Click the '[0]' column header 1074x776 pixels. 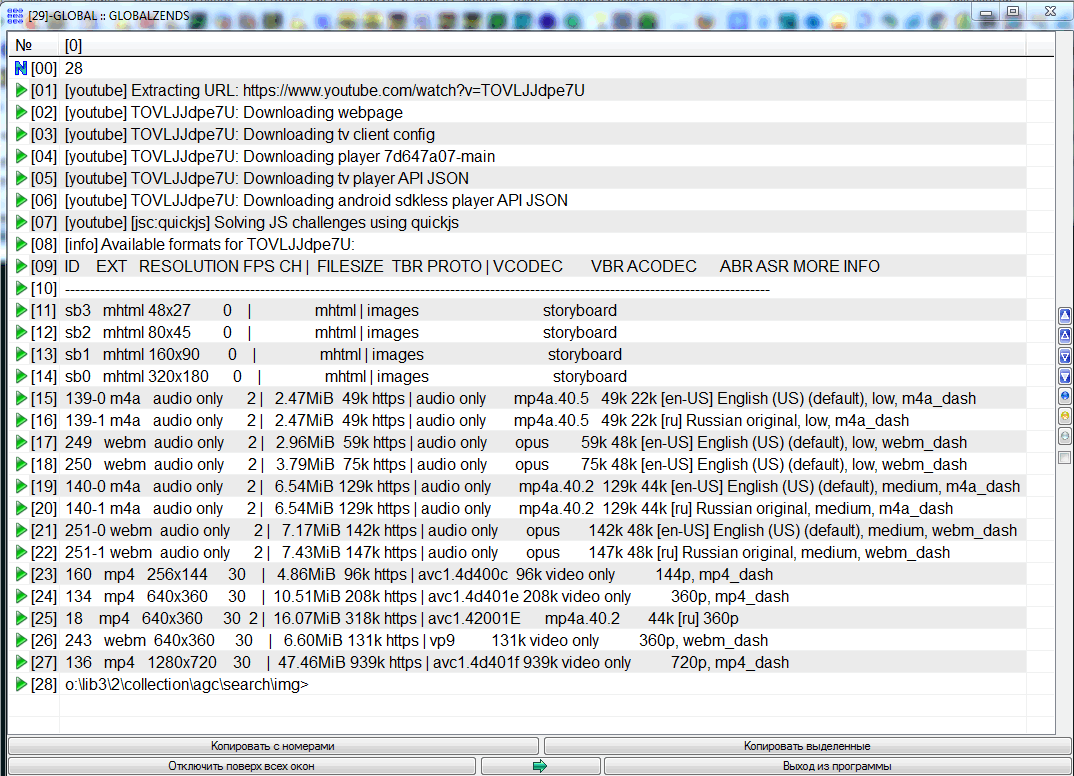pyautogui.click(x=73, y=45)
